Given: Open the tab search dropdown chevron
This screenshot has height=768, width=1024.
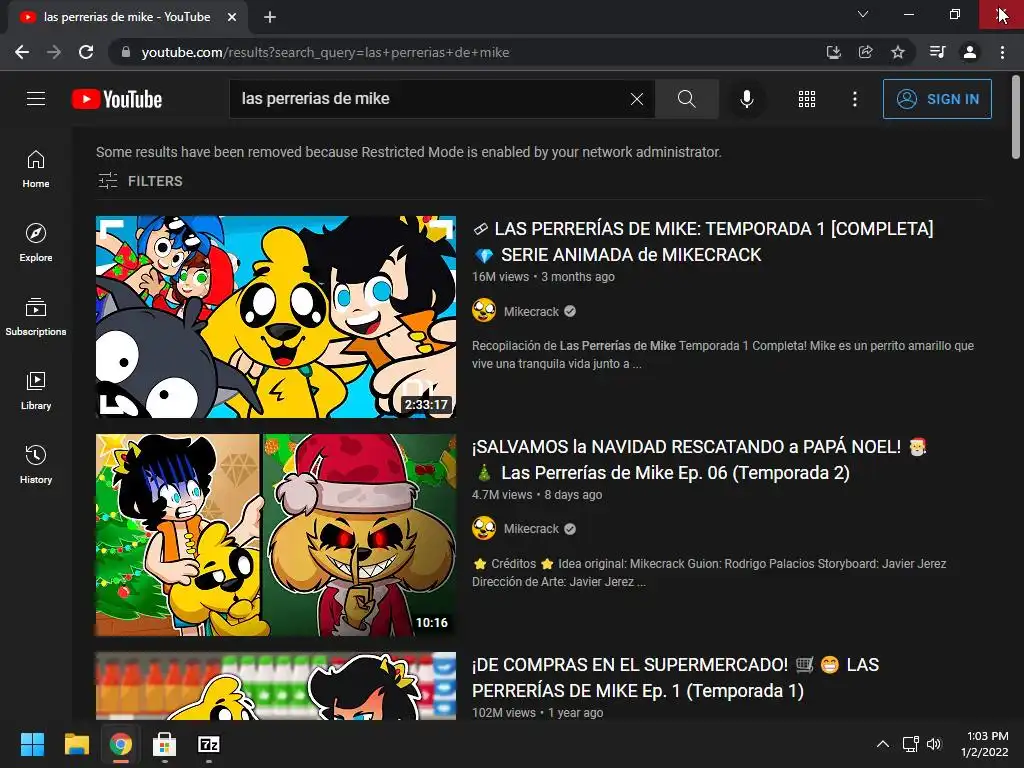Looking at the screenshot, I should (863, 14).
